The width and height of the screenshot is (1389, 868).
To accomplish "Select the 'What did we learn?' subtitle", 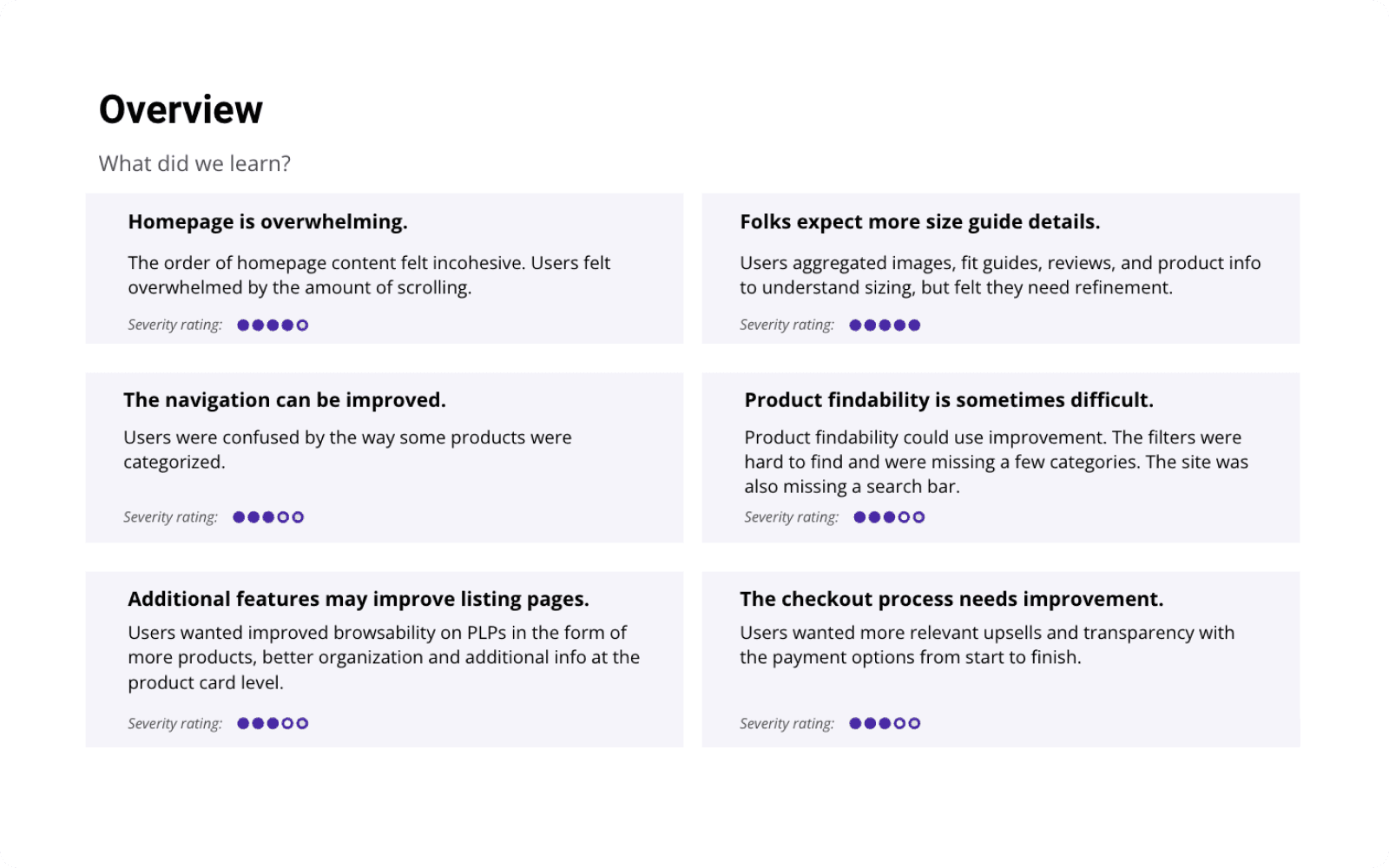I will (194, 164).
